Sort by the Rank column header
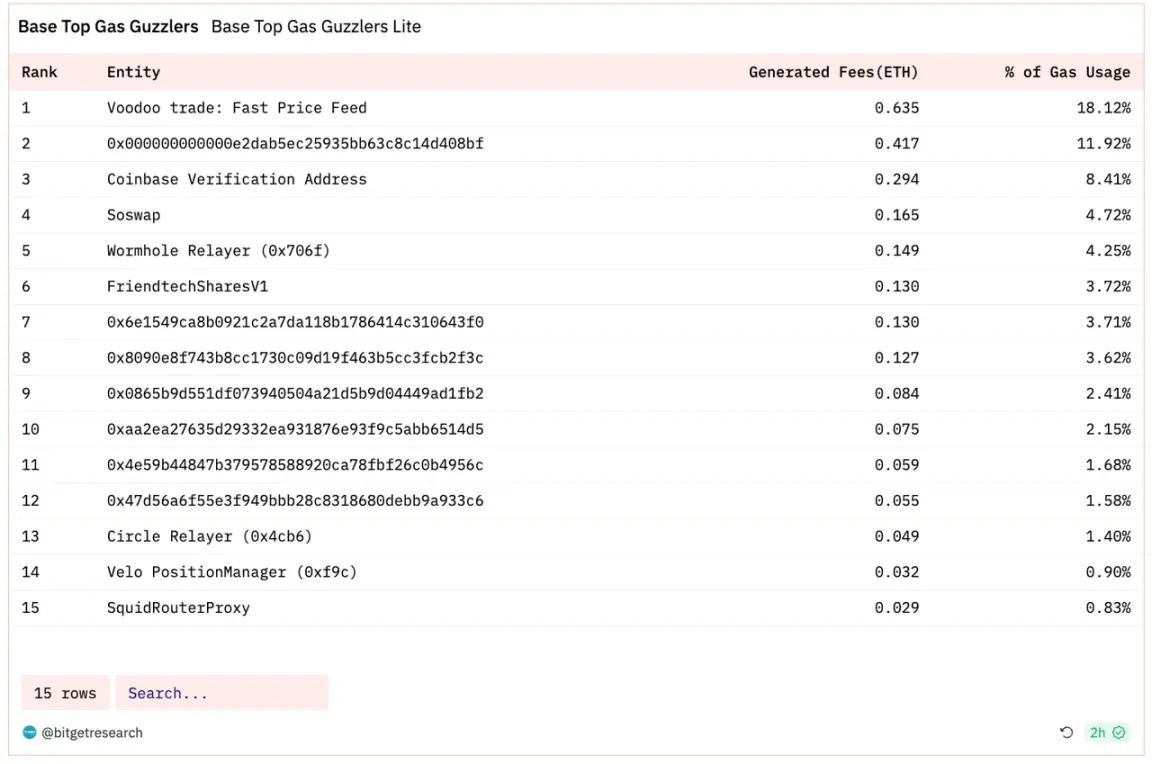This screenshot has width=1152, height=764. [39, 72]
